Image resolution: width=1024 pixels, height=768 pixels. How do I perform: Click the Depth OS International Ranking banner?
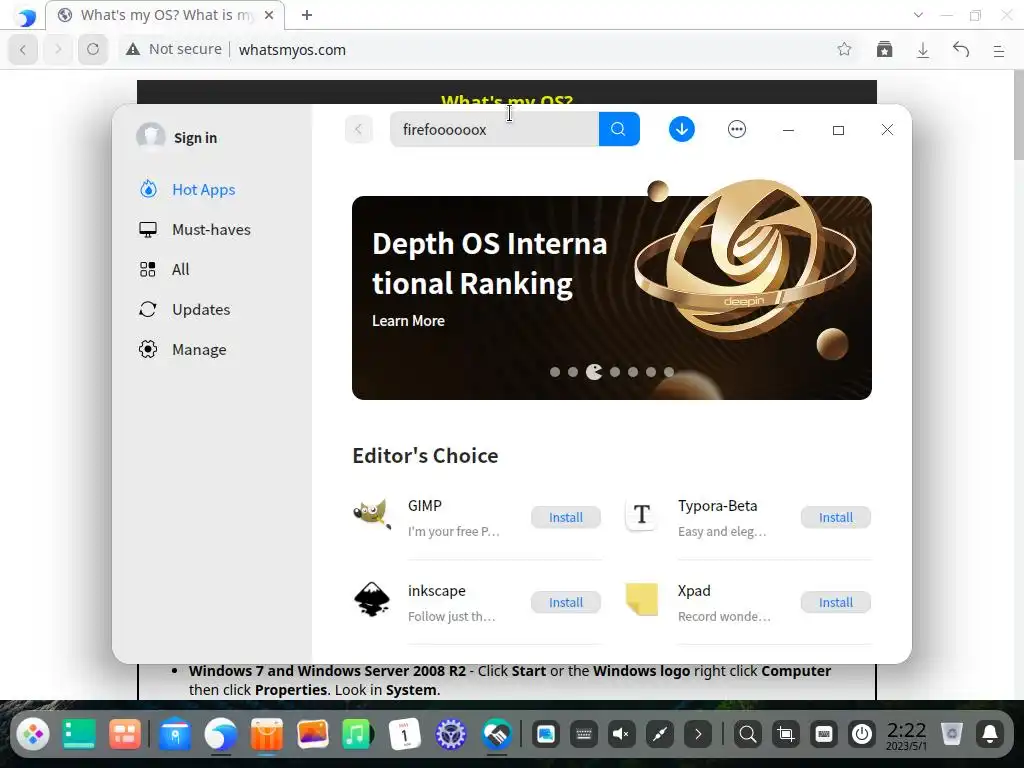(612, 298)
